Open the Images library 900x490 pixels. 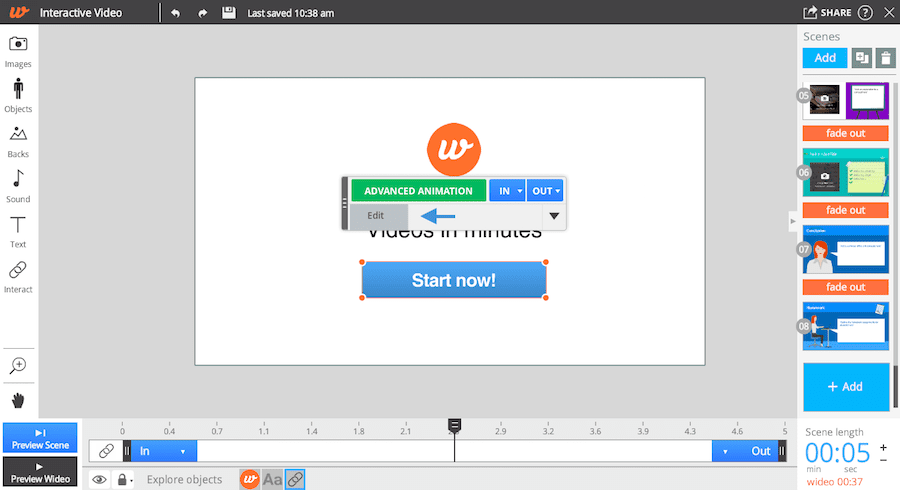pyautogui.click(x=18, y=51)
